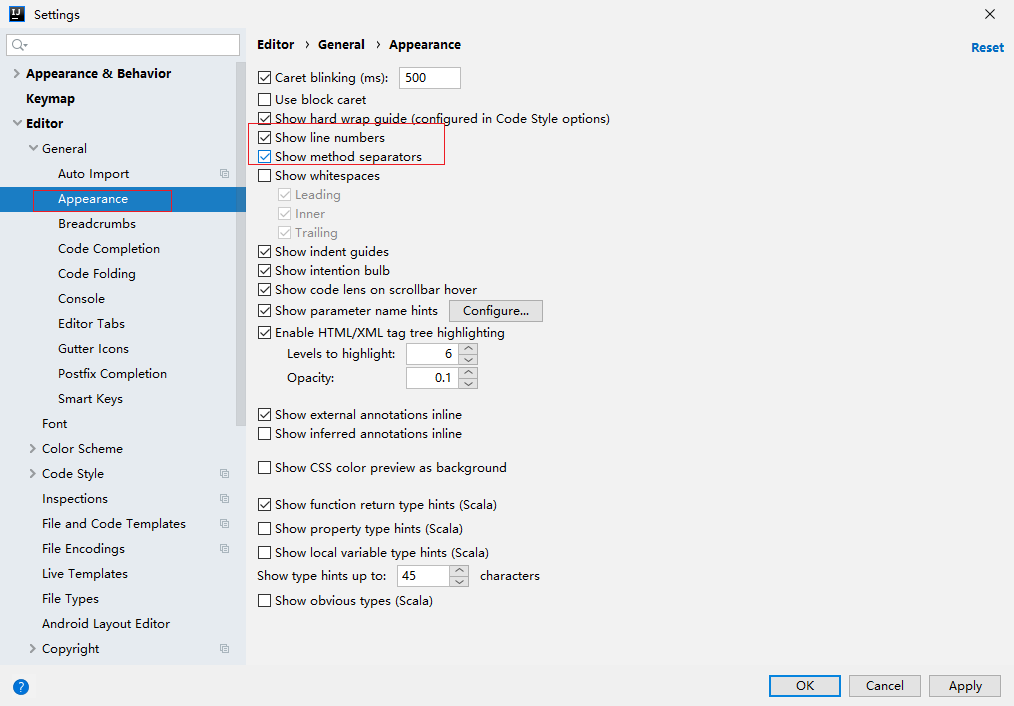Enable Show property type hints (Scala)
The image size is (1014, 706).
(264, 528)
